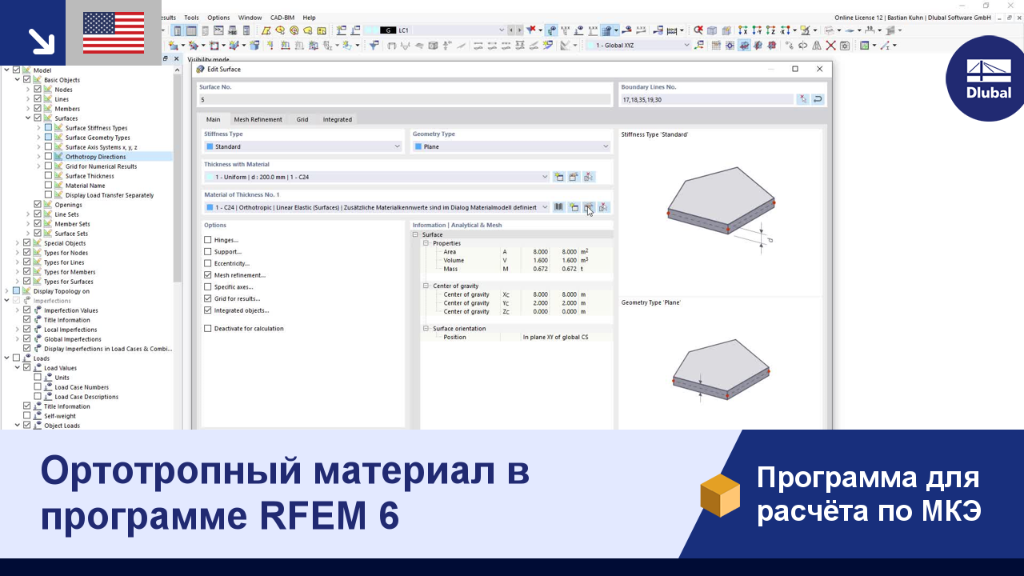
Task: Click the select boundary lines graphically icon
Action: tap(803, 99)
